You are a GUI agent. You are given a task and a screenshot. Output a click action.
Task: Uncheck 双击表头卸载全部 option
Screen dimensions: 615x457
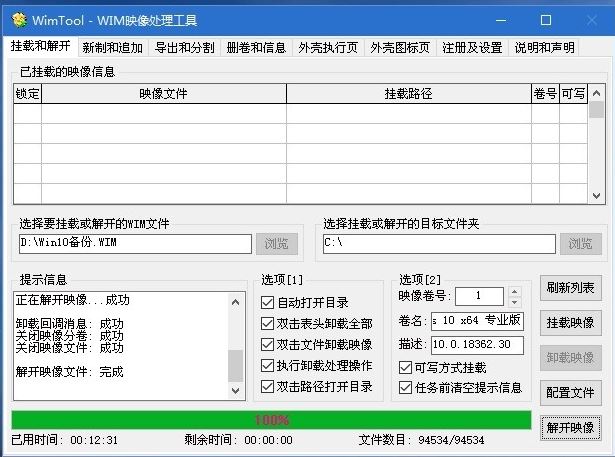click(267, 323)
